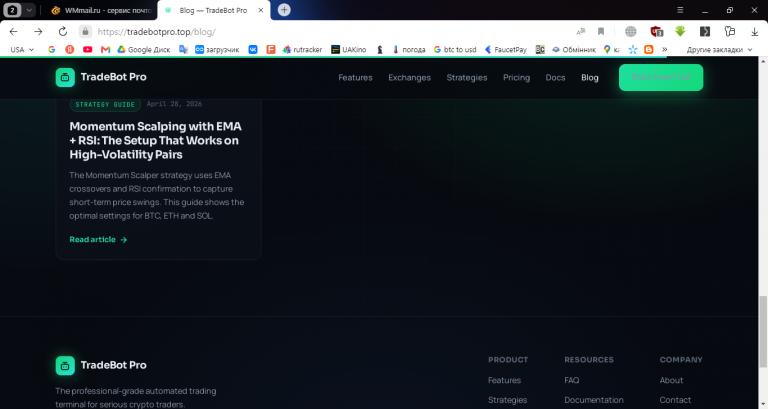Click the vertical page scrollbar thumb

(763, 331)
